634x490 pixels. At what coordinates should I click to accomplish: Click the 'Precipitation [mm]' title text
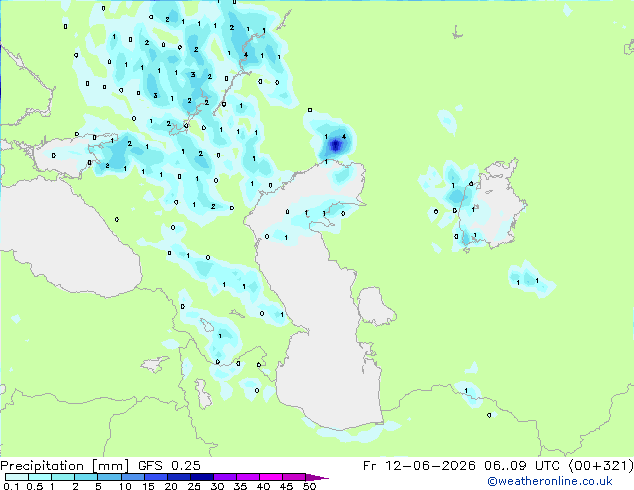pyautogui.click(x=65, y=466)
